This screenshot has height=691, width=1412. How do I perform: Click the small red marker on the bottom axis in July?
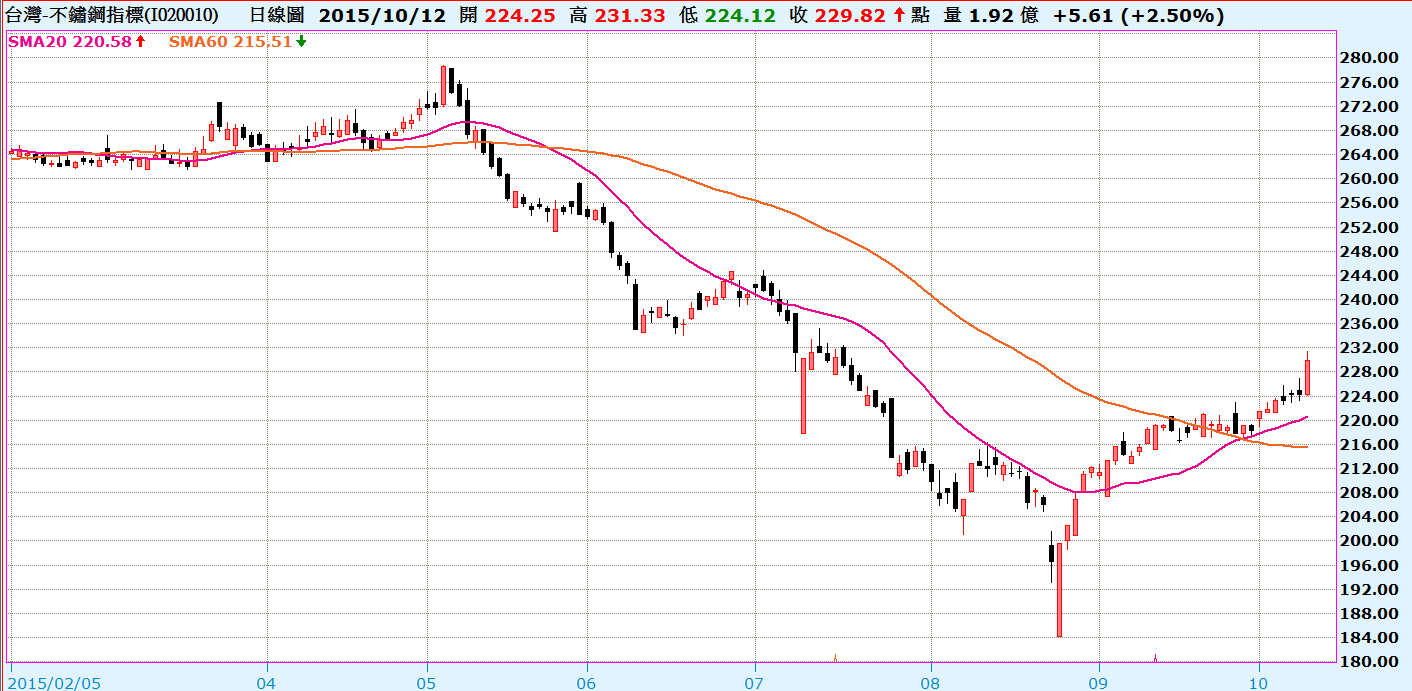(834, 657)
